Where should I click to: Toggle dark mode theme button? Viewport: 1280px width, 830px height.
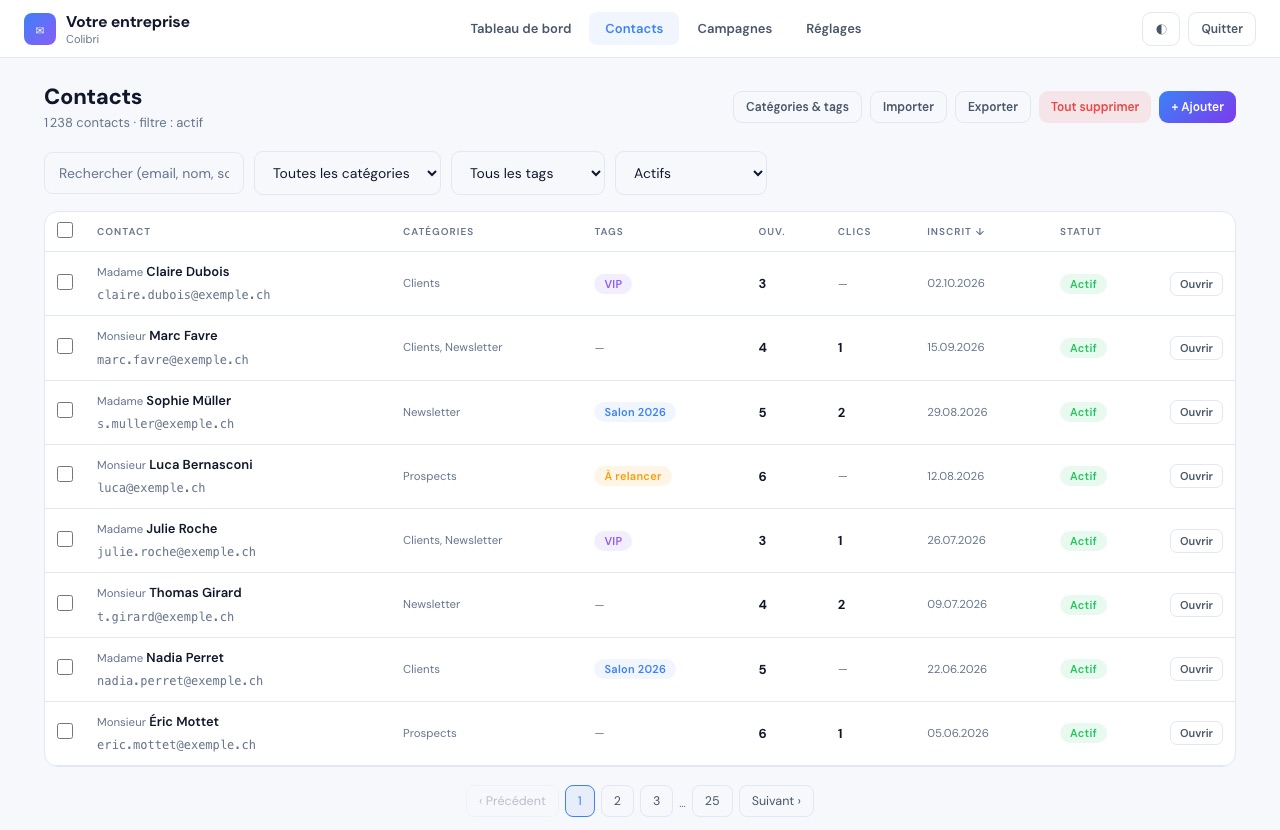[x=1161, y=29]
